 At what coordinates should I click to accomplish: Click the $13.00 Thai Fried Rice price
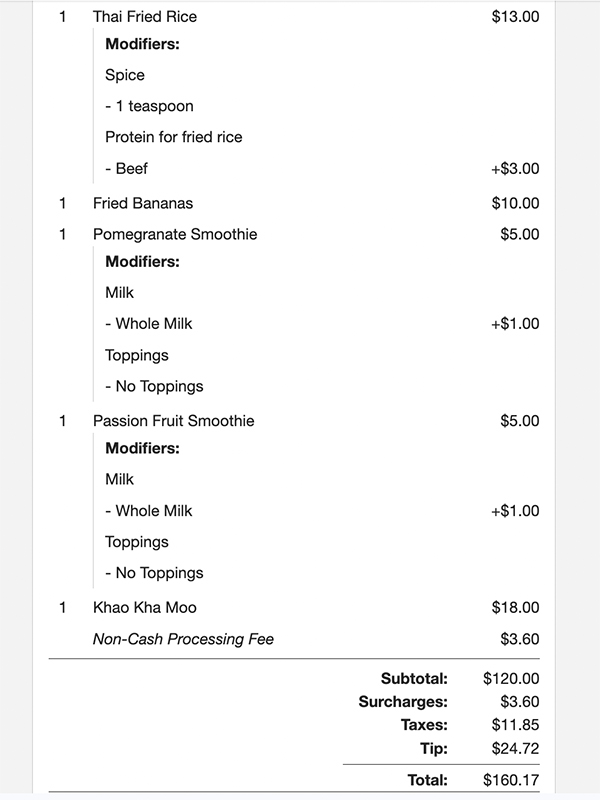515,17
